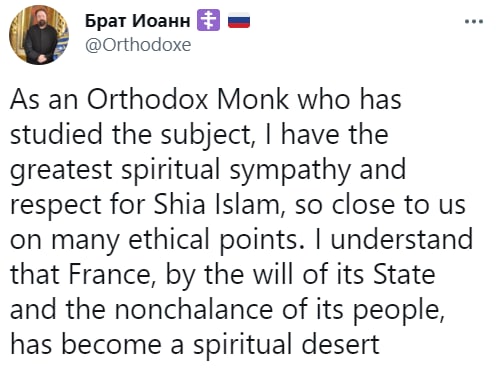
Task: Open the round profile avatar photo
Action: tap(39, 35)
